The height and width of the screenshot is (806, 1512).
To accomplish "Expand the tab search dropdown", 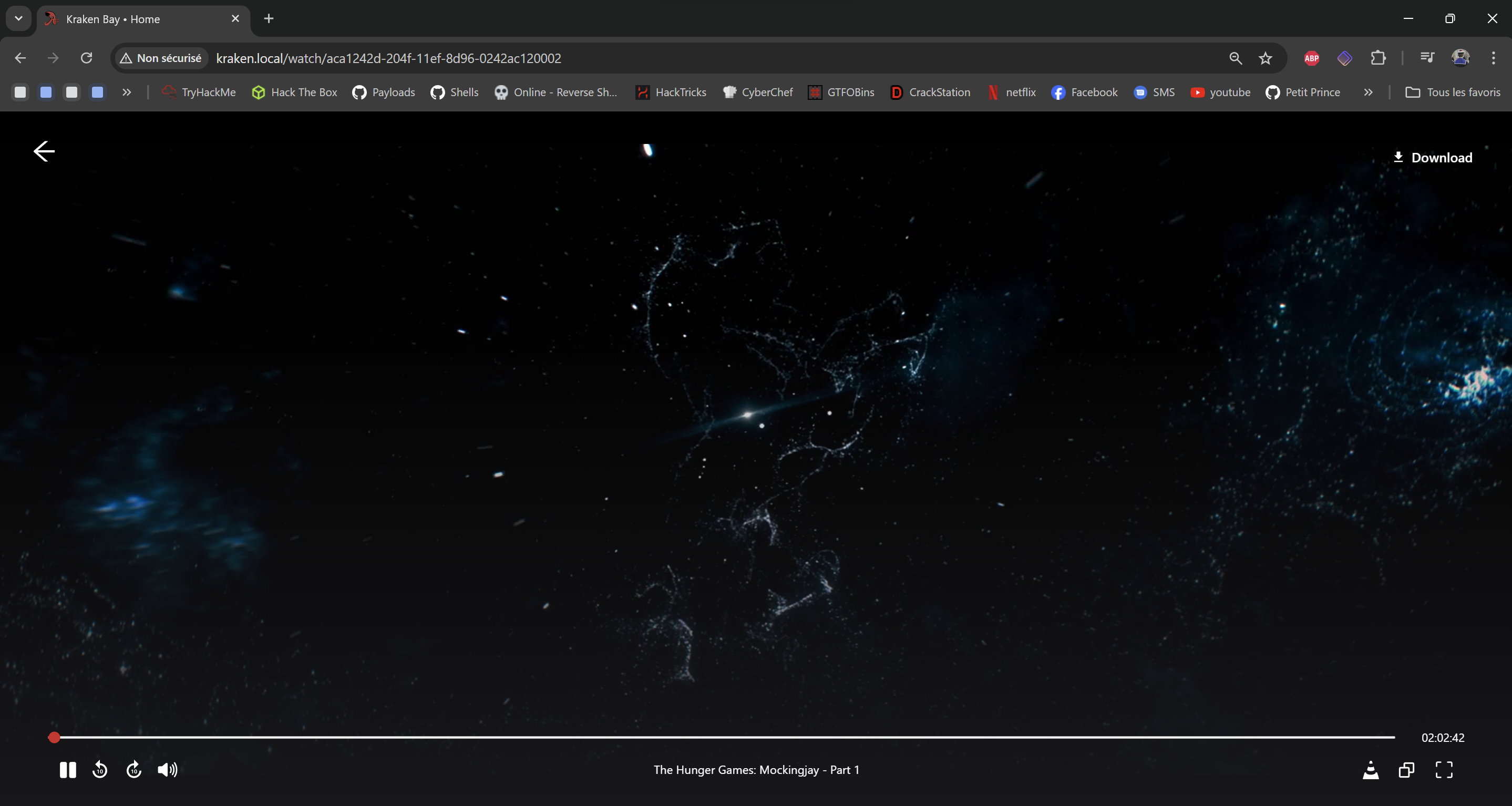I will pyautogui.click(x=18, y=18).
